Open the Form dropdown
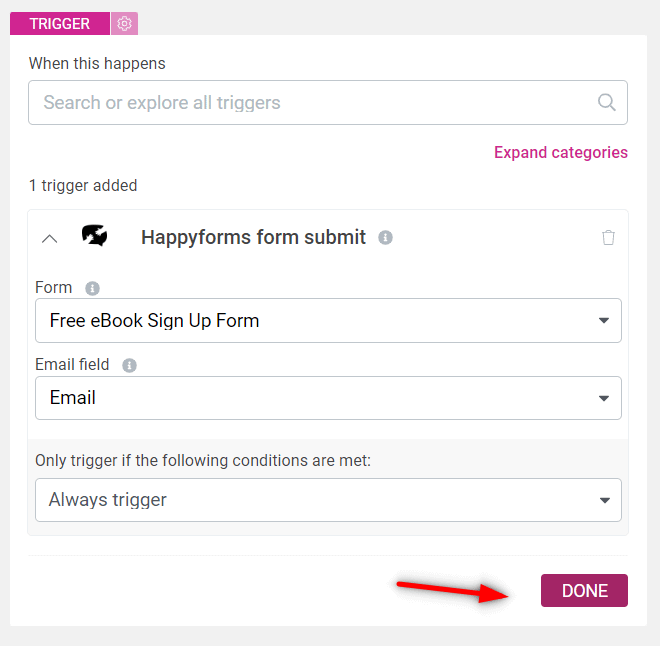This screenshot has height=646, width=660. (x=328, y=321)
